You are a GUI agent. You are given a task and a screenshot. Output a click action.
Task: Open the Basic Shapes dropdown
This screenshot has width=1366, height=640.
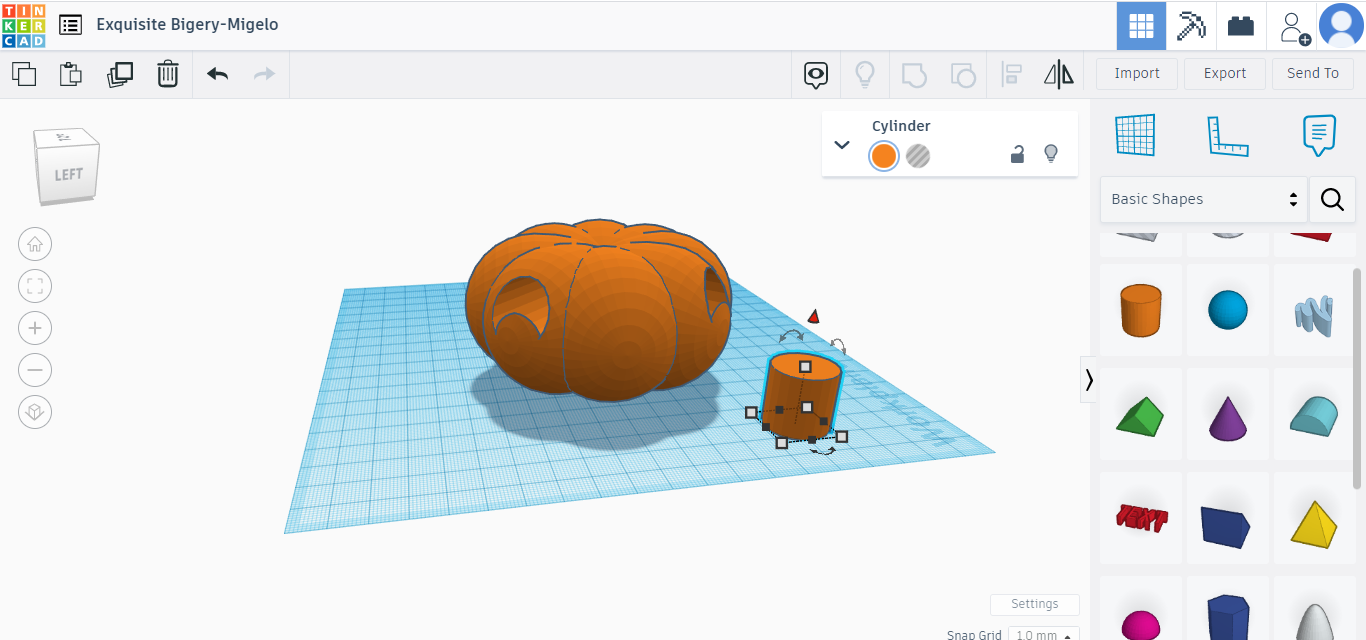coord(1204,199)
